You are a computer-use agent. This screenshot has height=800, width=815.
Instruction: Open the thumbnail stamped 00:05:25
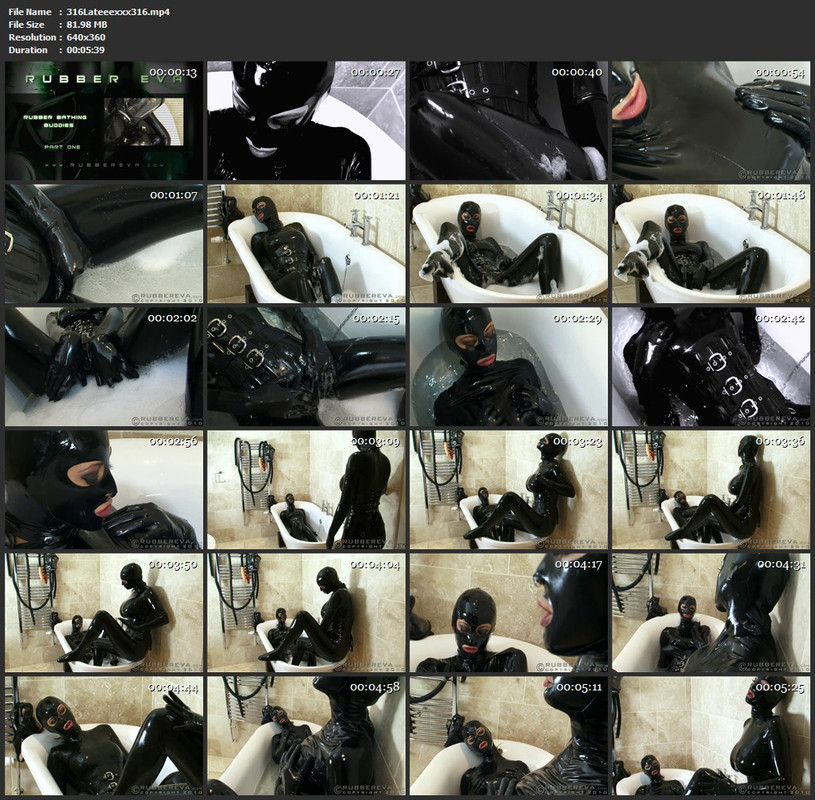click(711, 736)
